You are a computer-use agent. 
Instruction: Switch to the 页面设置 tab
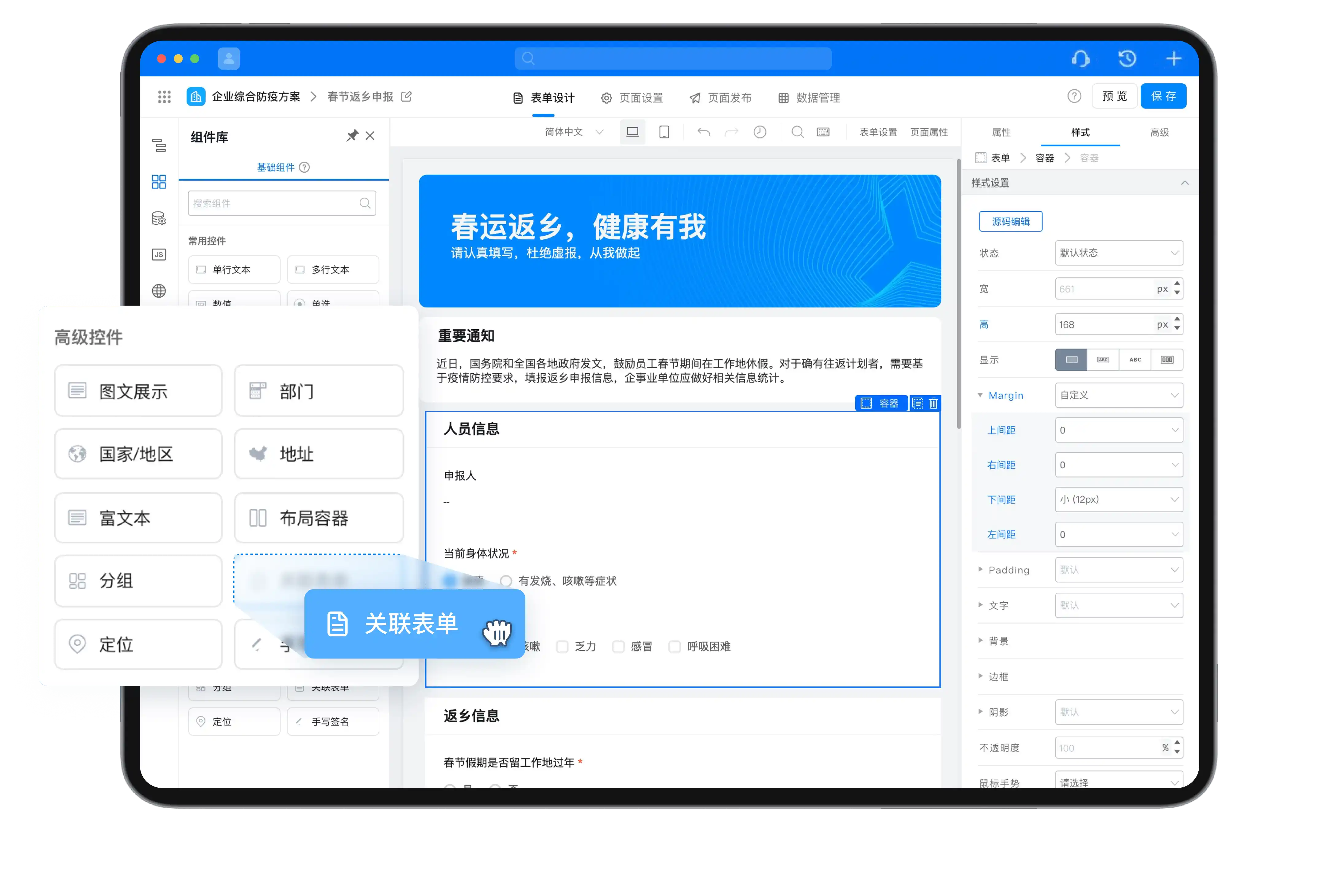click(632, 98)
